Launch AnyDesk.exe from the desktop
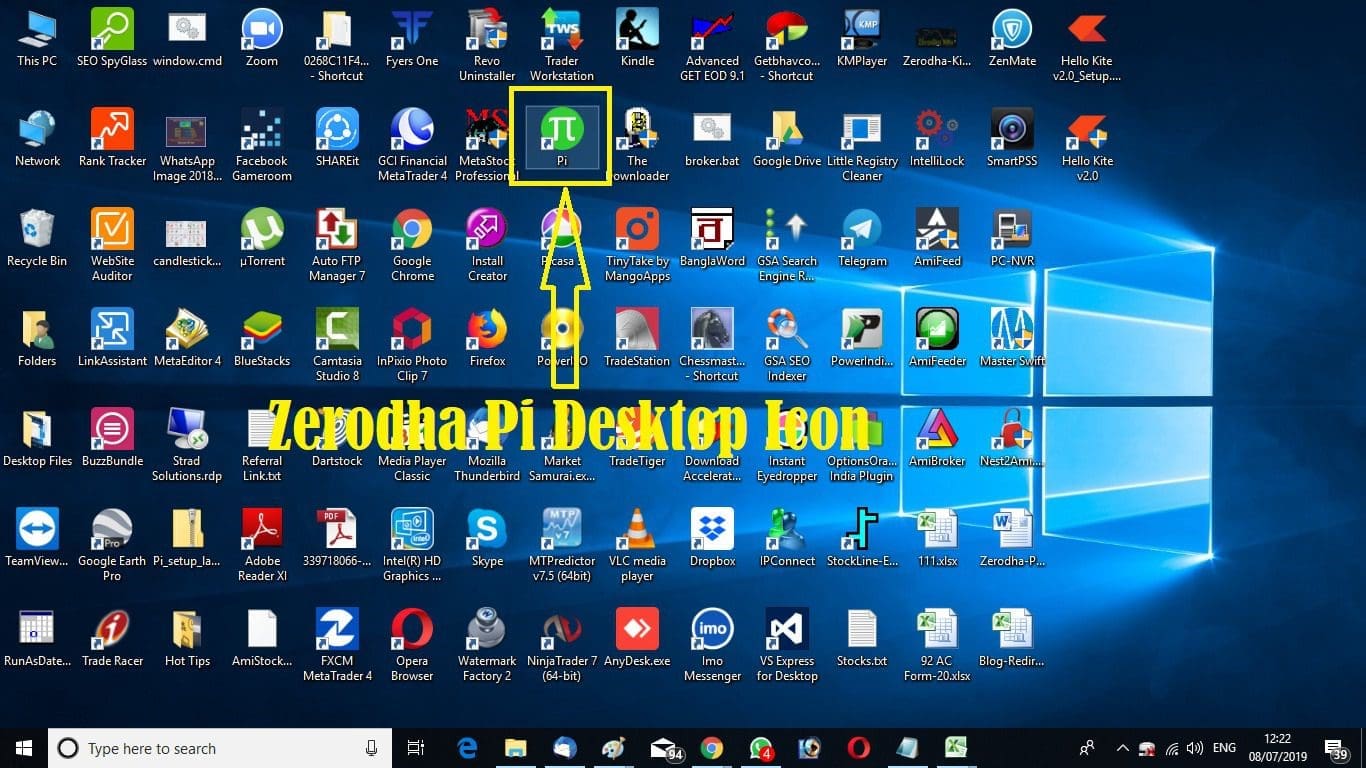Viewport: 1366px width, 768px height. tap(637, 637)
